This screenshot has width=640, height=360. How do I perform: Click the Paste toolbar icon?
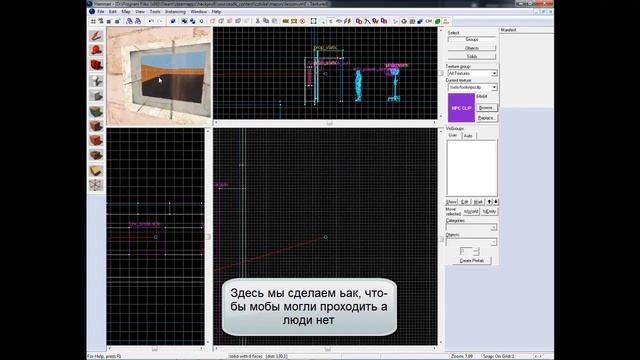click(x=274, y=21)
